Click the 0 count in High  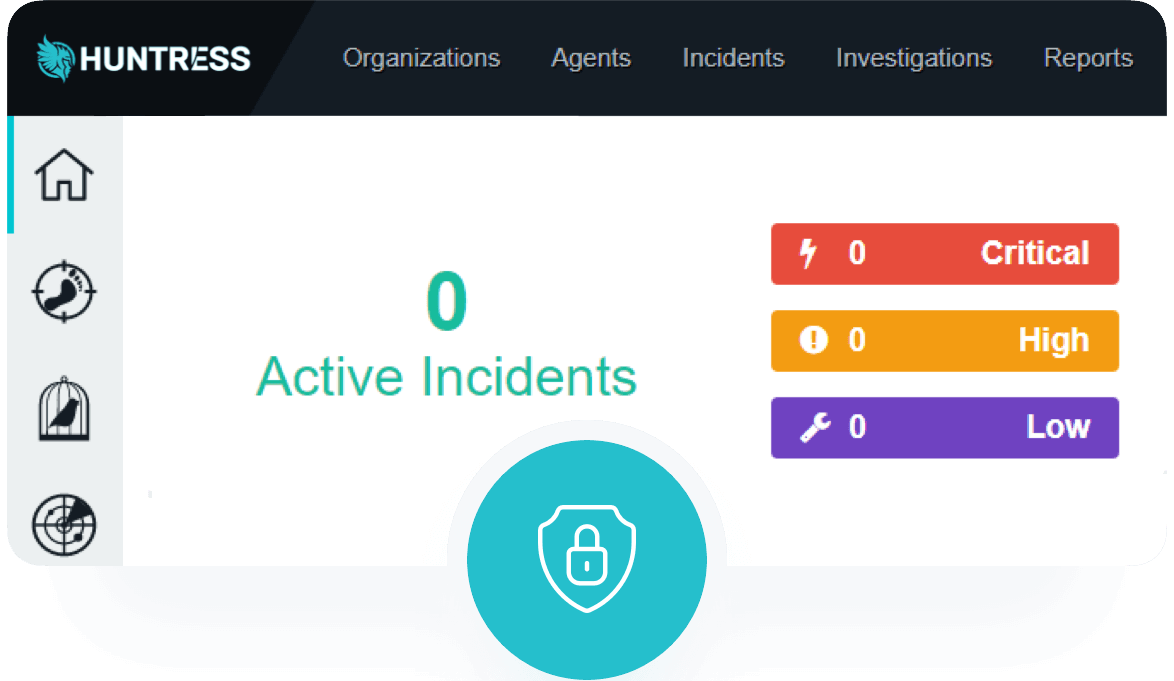[x=857, y=340]
